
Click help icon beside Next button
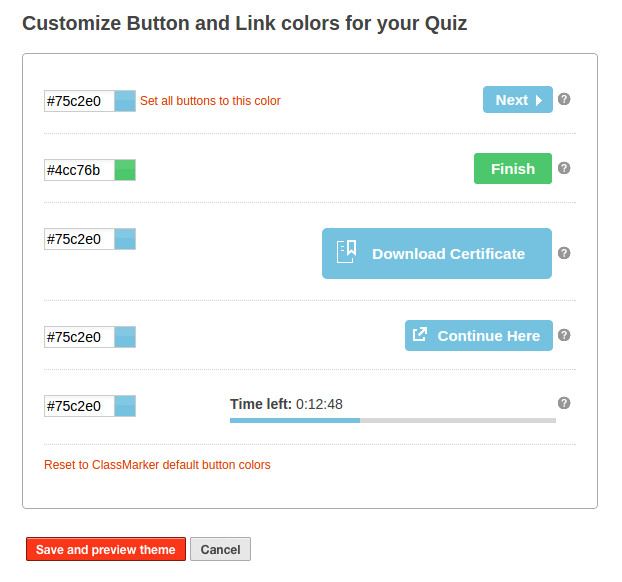point(564,99)
